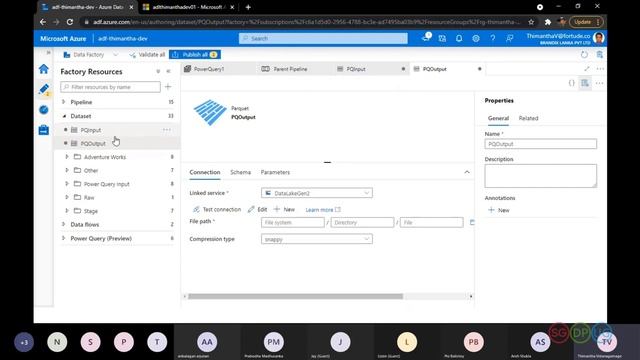Click the expand all resources icon

pyautogui.click(x=158, y=71)
